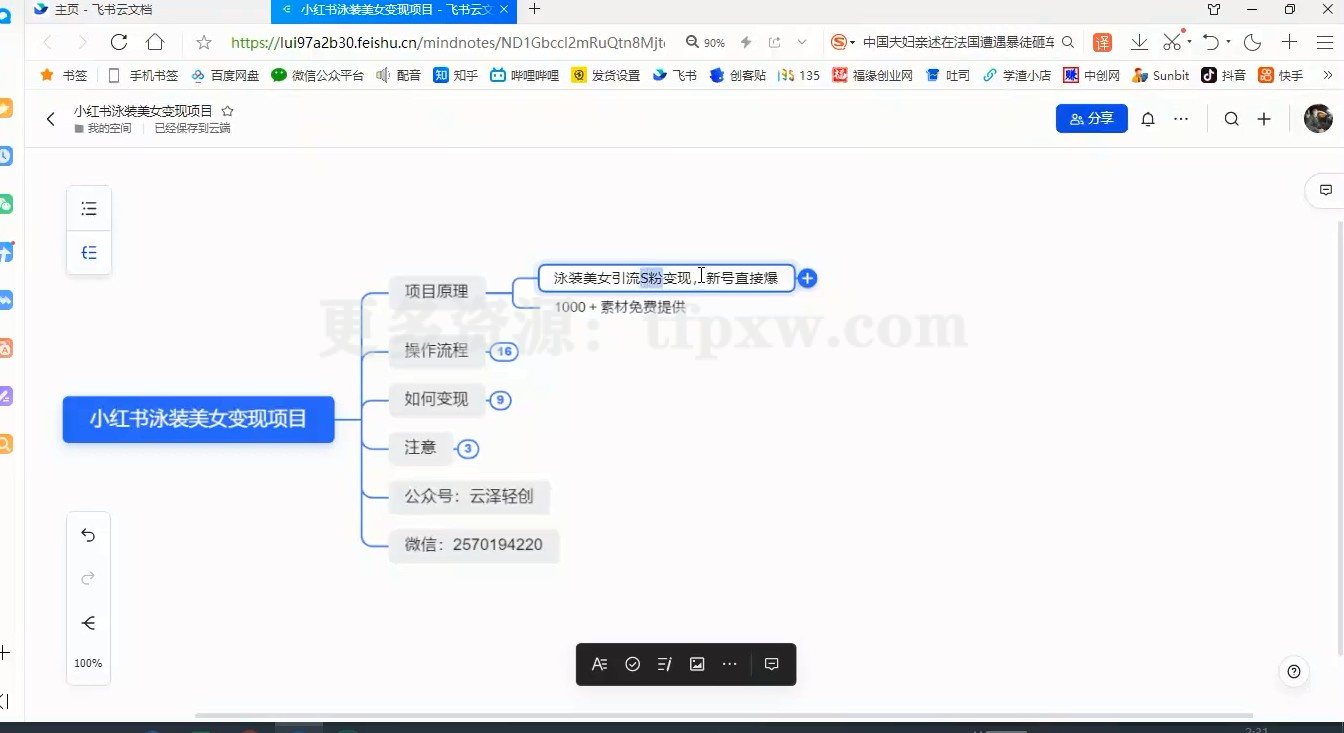
Task: Toggle favorite star next to document title
Action: pyautogui.click(x=228, y=111)
